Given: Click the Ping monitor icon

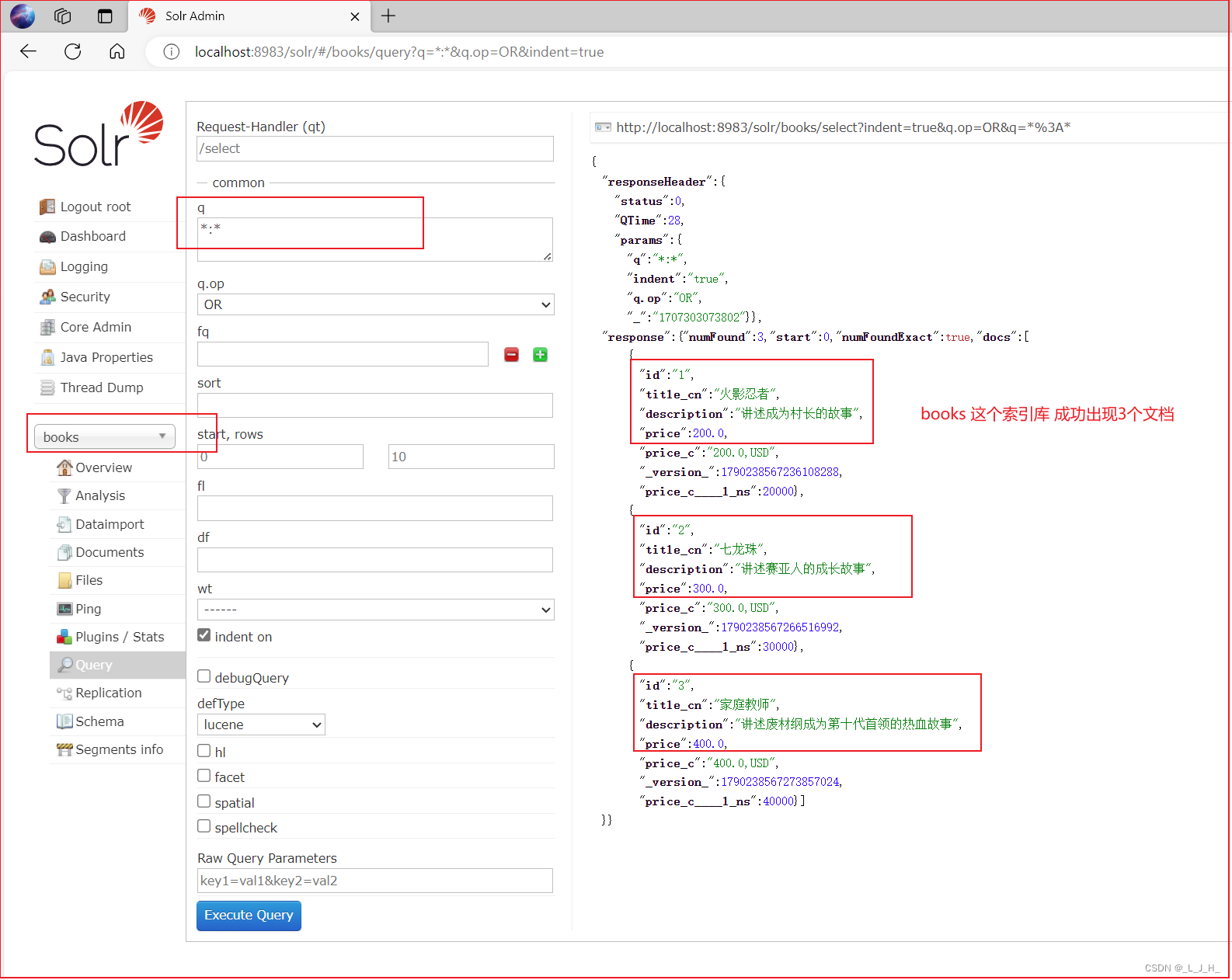Looking at the screenshot, I should (x=64, y=609).
